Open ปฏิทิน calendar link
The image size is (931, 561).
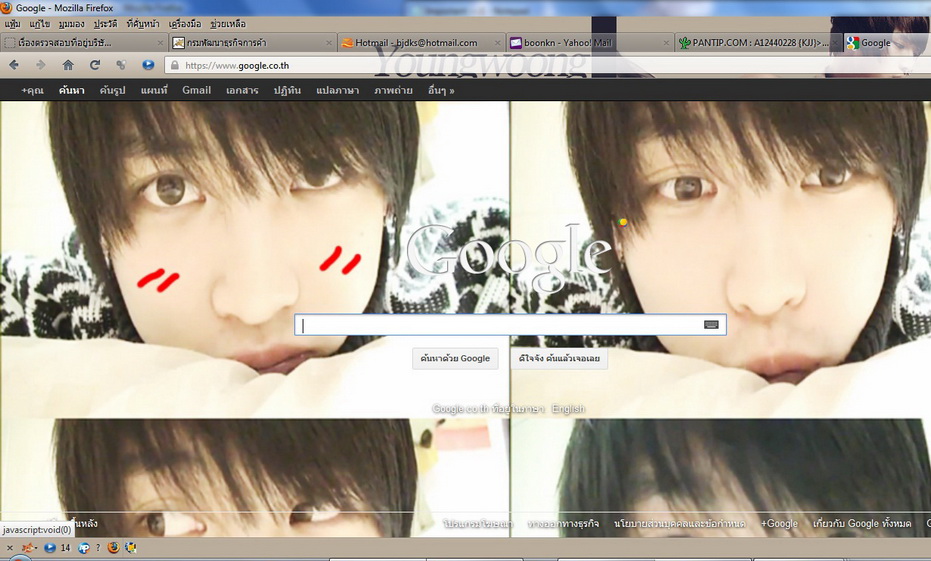(x=287, y=90)
